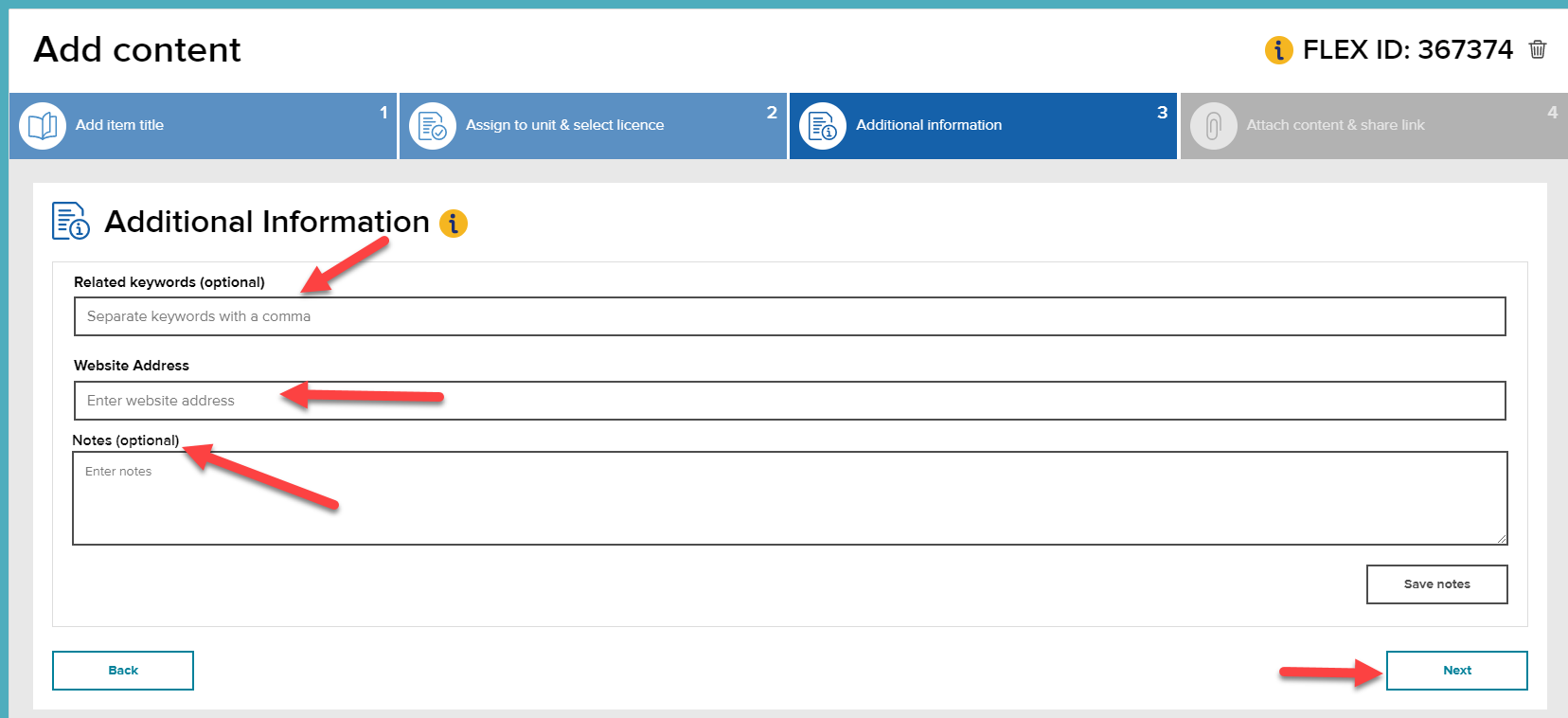Go back with the Back button
Image resolution: width=1568 pixels, height=718 pixels.
click(123, 671)
